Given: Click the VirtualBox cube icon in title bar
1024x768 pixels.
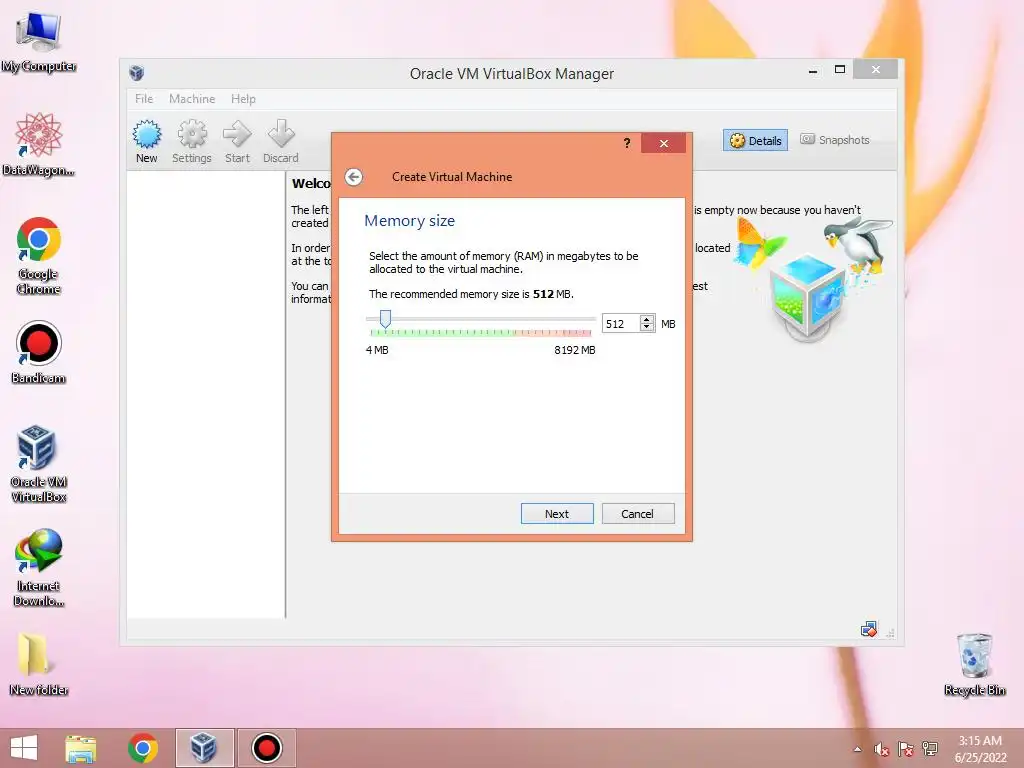Looking at the screenshot, I should click(136, 73).
